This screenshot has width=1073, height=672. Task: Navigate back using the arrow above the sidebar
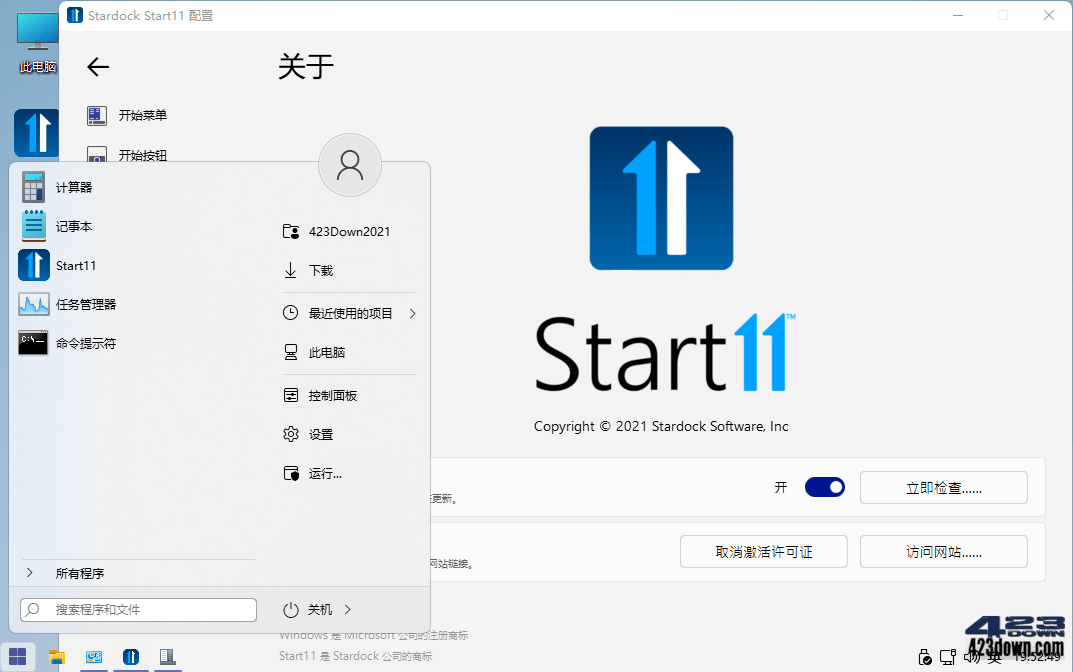[x=97, y=67]
